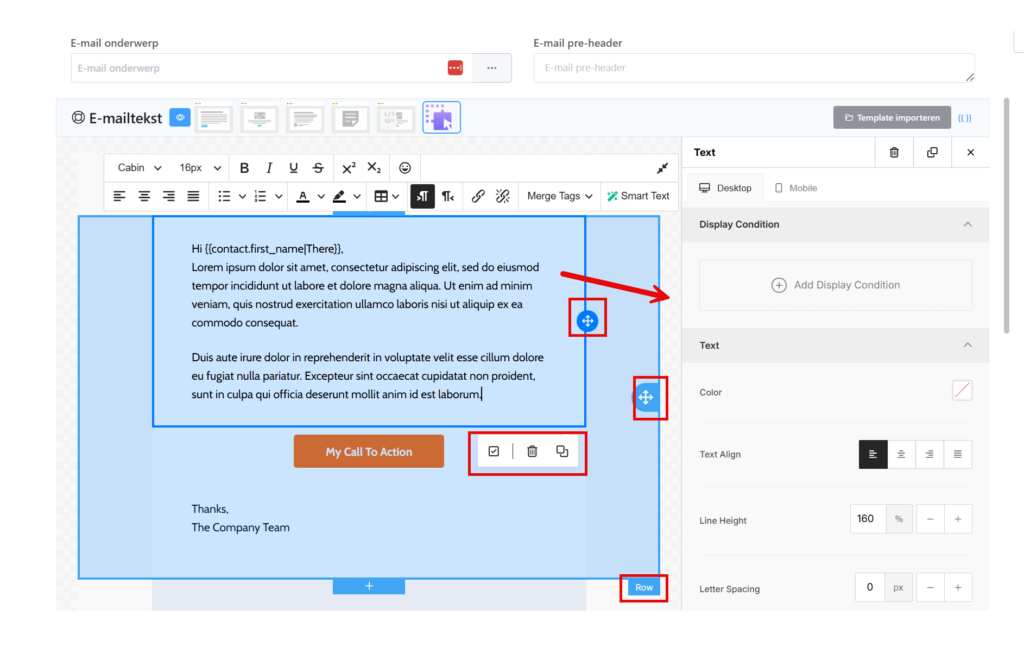Select center alignment in Text Align panel
1024x653 pixels.
[x=901, y=455]
